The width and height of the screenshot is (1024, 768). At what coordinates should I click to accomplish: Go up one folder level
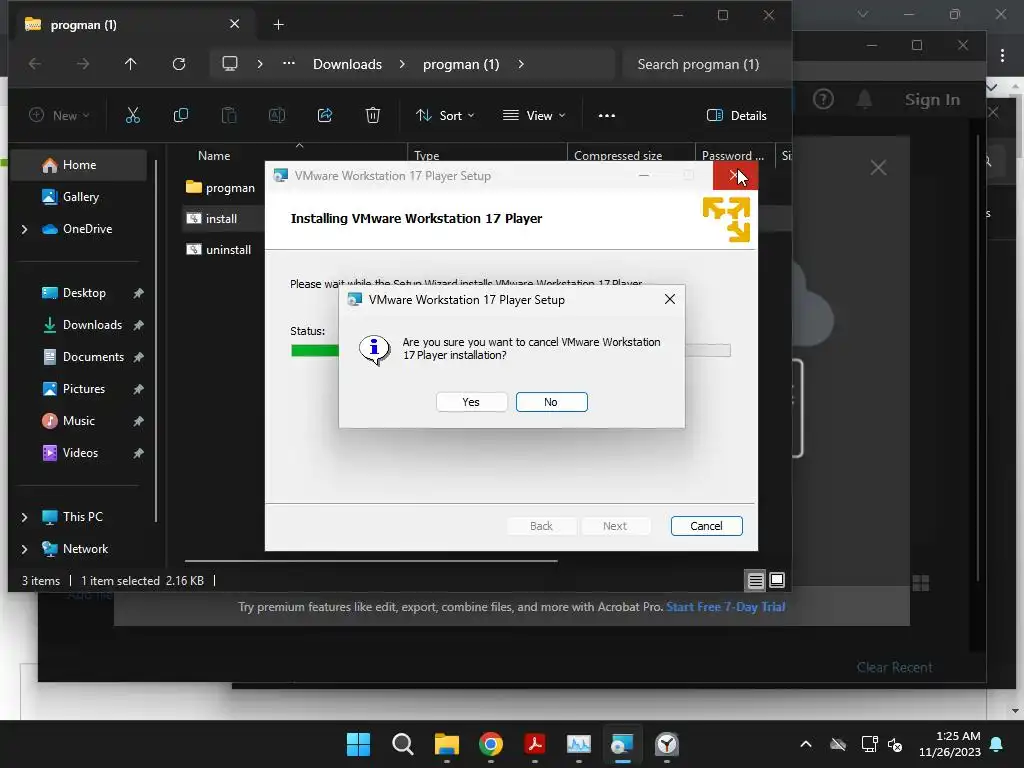point(131,64)
